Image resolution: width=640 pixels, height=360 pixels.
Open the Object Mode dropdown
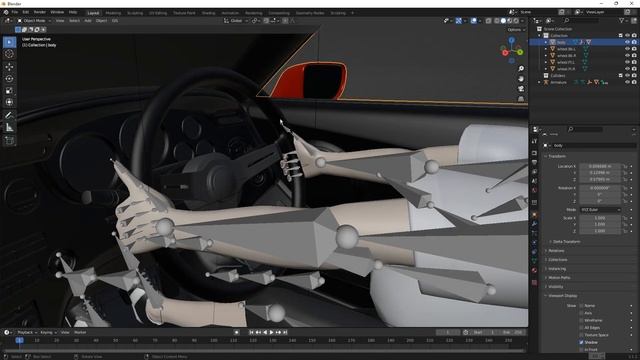[34, 20]
